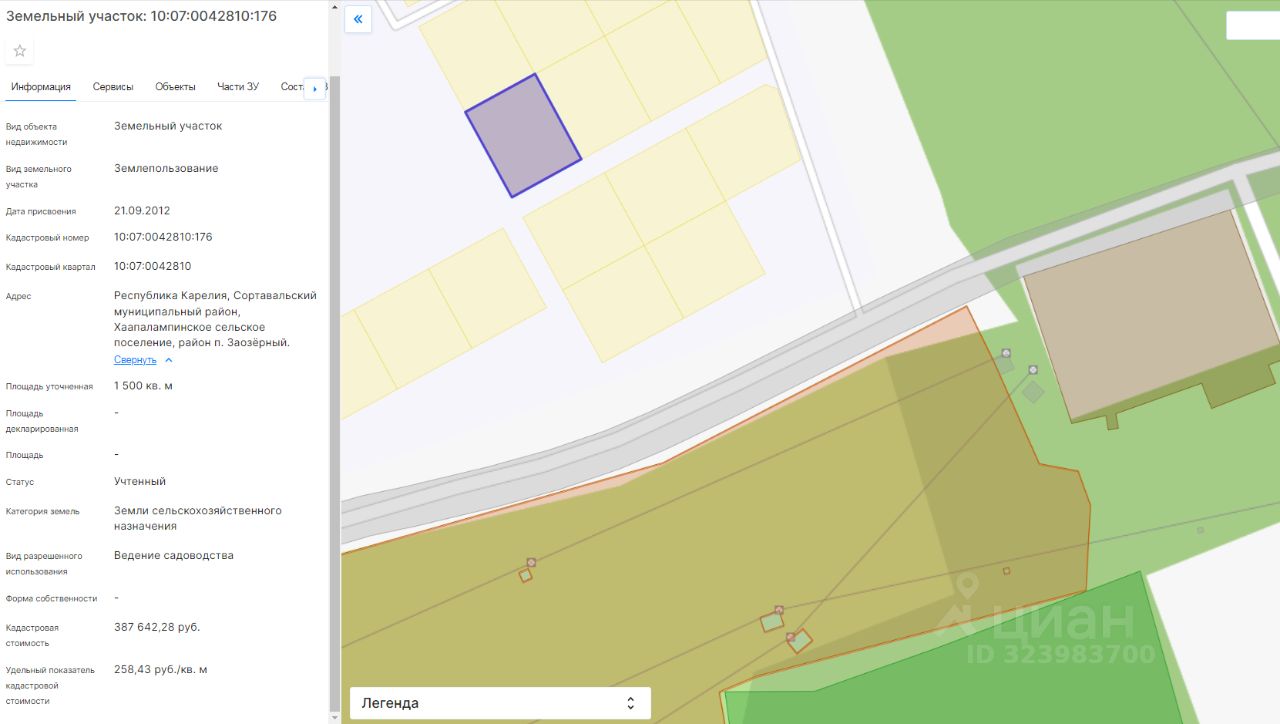Click the Категория земель label

(x=43, y=512)
